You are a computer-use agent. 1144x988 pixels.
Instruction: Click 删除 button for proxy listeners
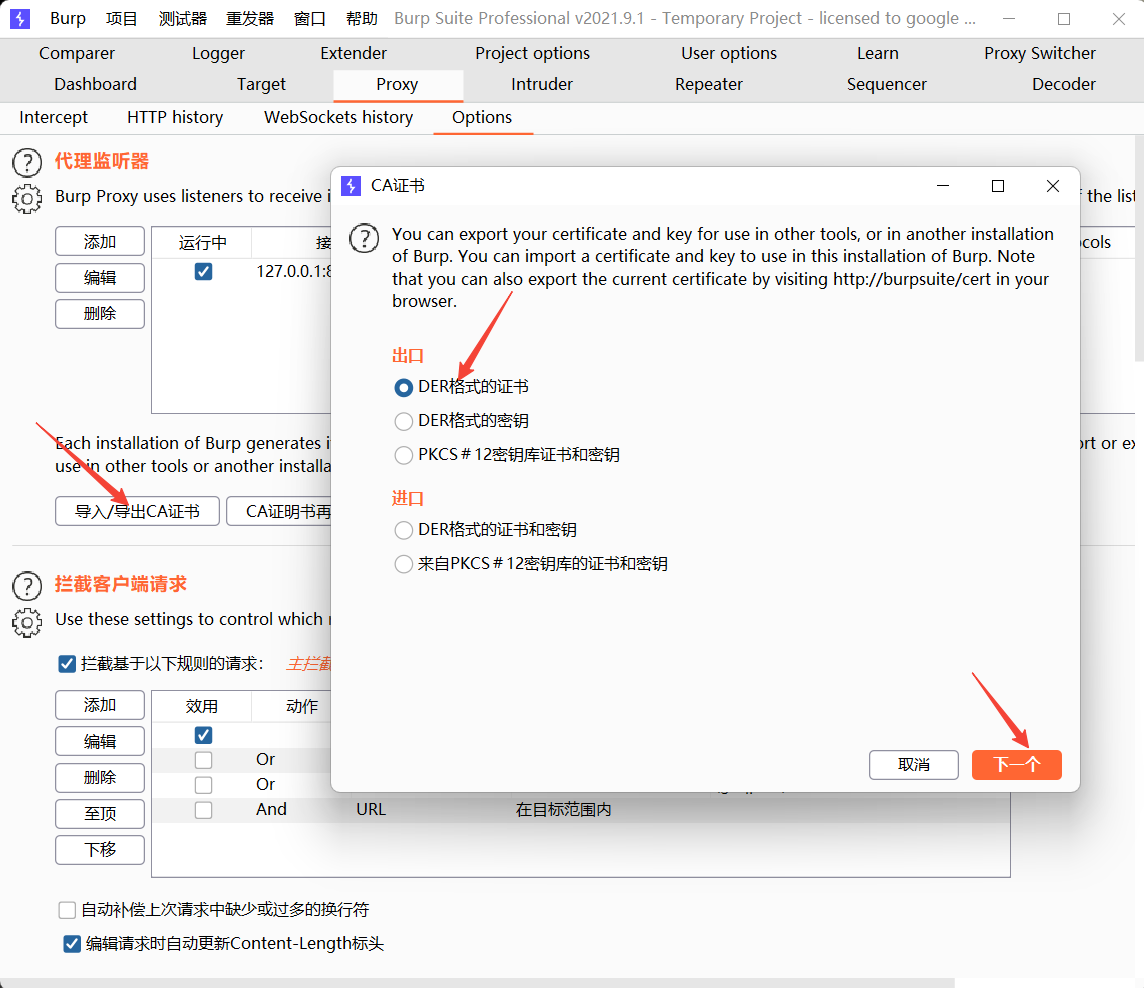[100, 314]
